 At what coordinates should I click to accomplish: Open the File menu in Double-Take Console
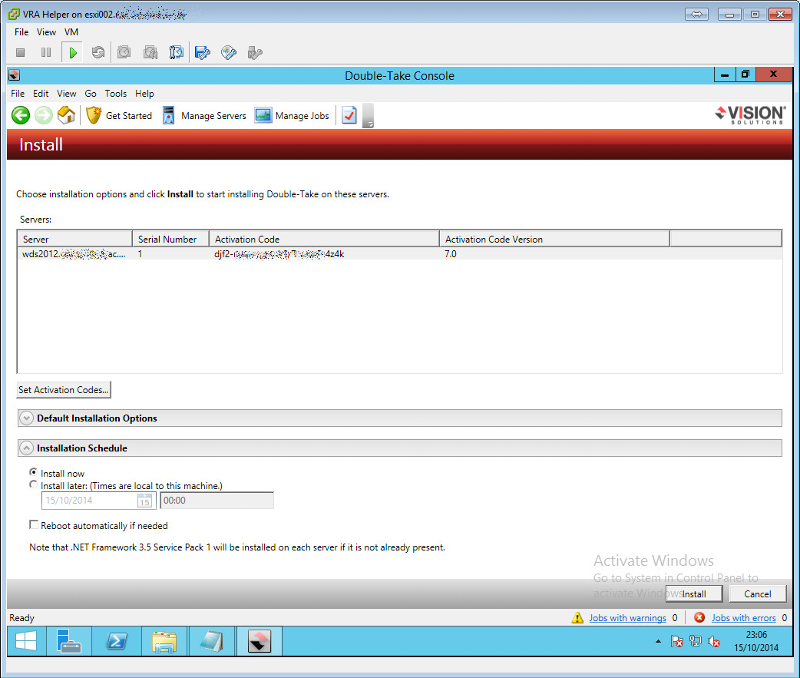(17, 94)
